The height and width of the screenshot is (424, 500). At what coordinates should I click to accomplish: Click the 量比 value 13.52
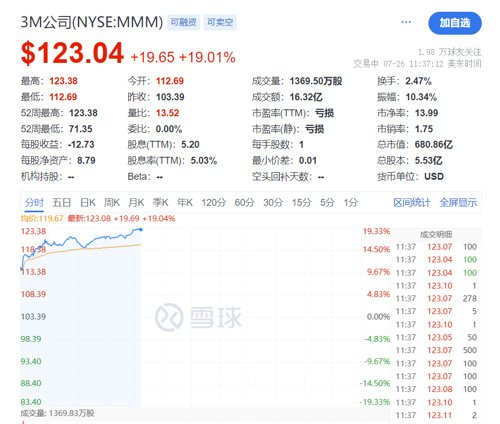(x=167, y=113)
